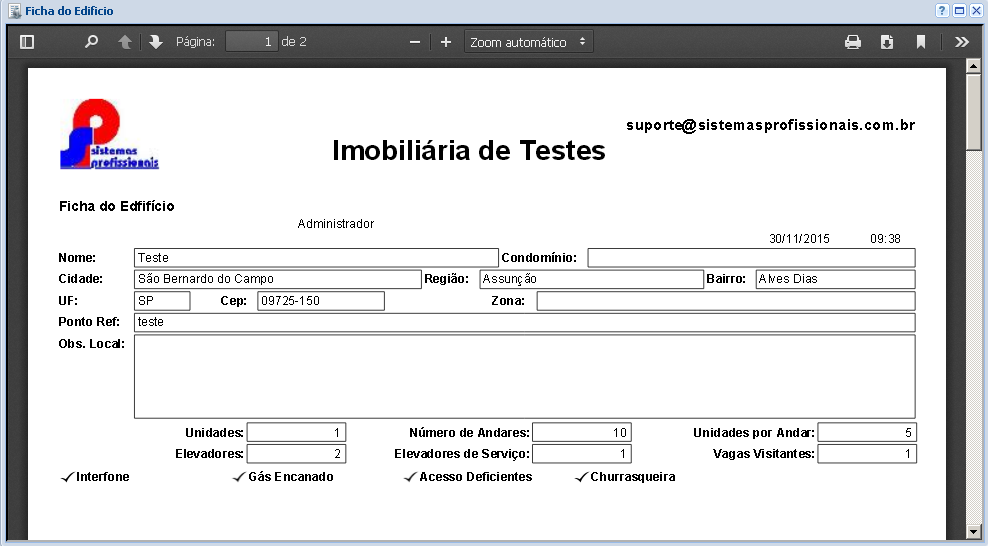The width and height of the screenshot is (988, 546).
Task: Print the document using printer icon
Action: 853,42
